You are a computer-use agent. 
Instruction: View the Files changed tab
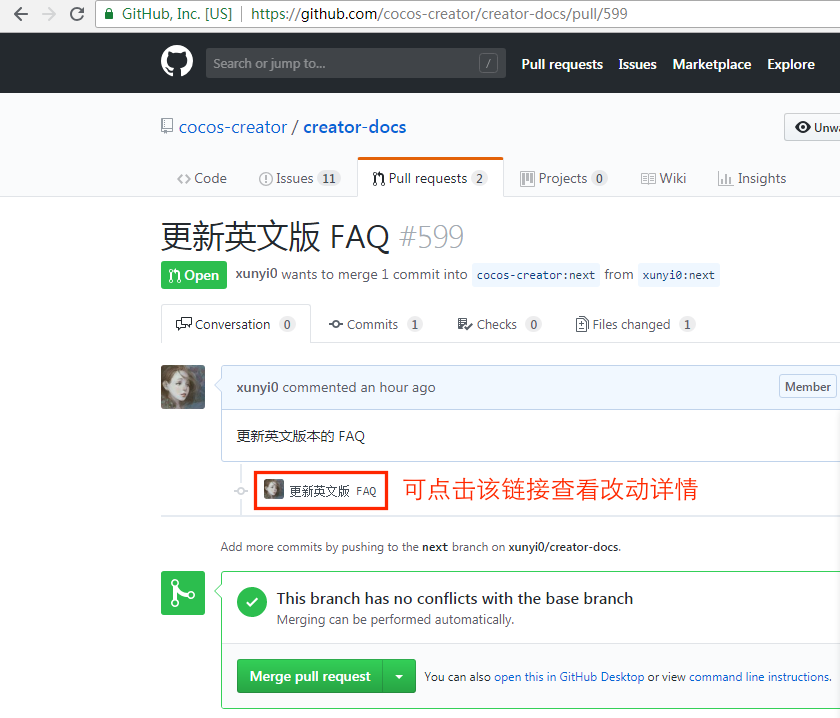pyautogui.click(x=635, y=324)
